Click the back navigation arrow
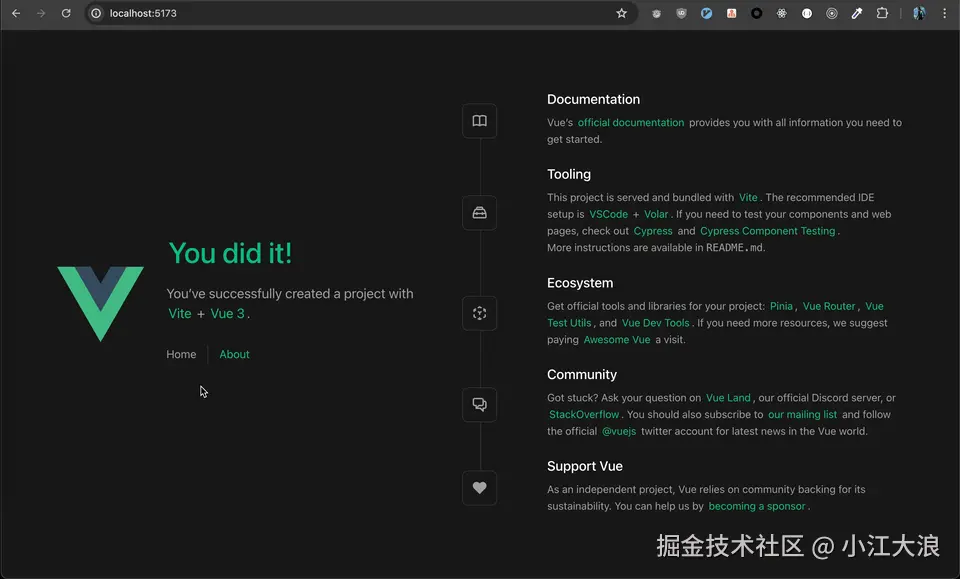Viewport: 960px width, 579px height. [x=14, y=14]
